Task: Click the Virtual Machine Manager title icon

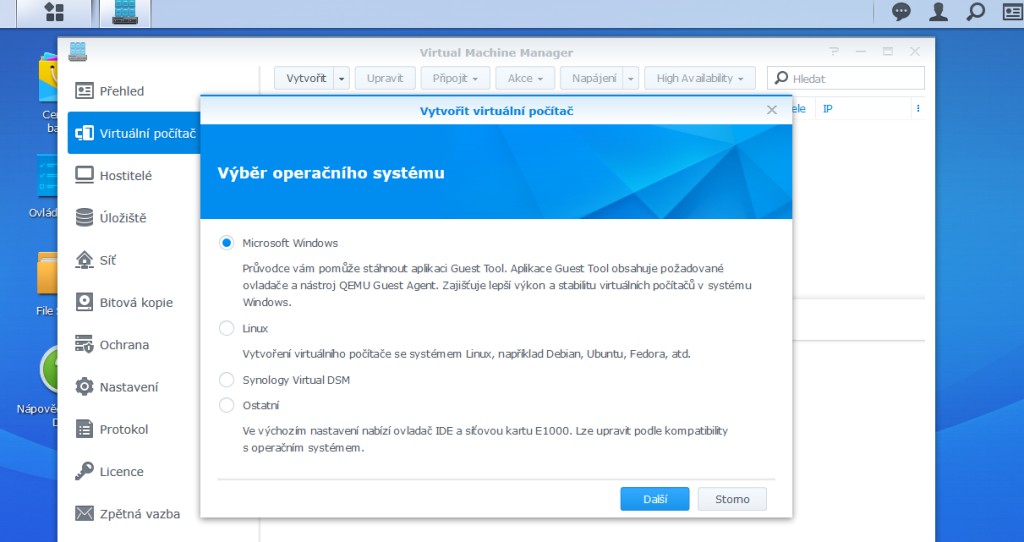Action: [x=78, y=52]
